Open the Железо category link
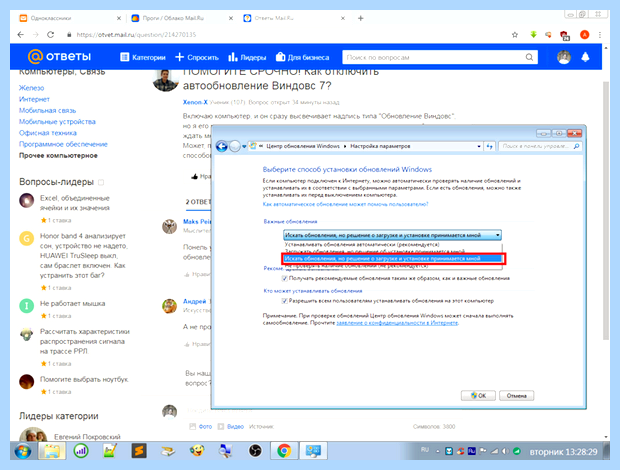This screenshot has width=620, height=470. (32, 88)
